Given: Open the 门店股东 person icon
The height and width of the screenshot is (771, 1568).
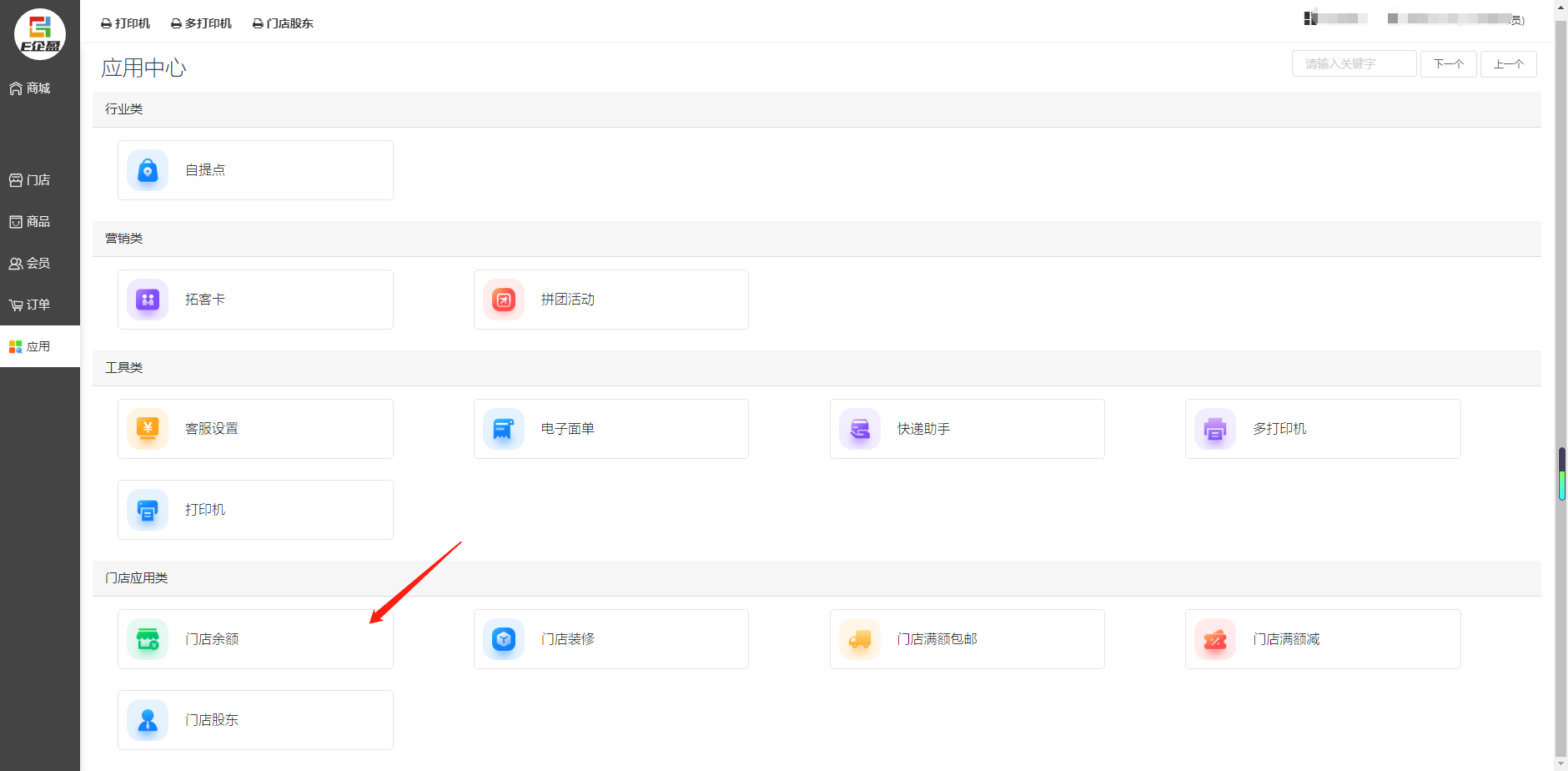Looking at the screenshot, I should coord(148,720).
